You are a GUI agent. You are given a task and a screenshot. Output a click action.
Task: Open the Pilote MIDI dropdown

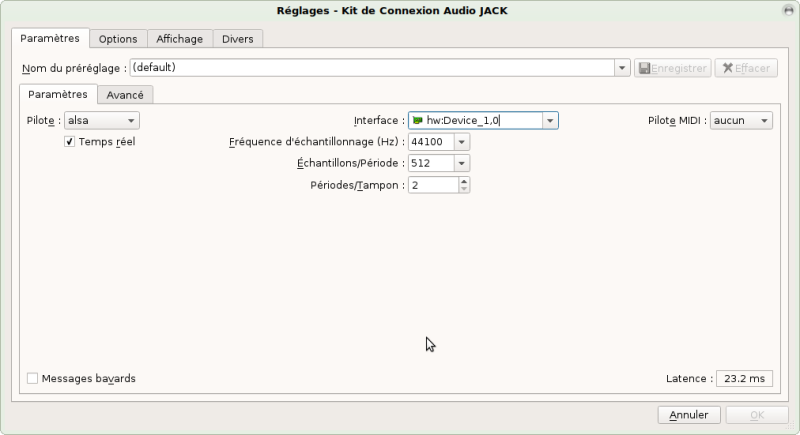[x=741, y=120]
